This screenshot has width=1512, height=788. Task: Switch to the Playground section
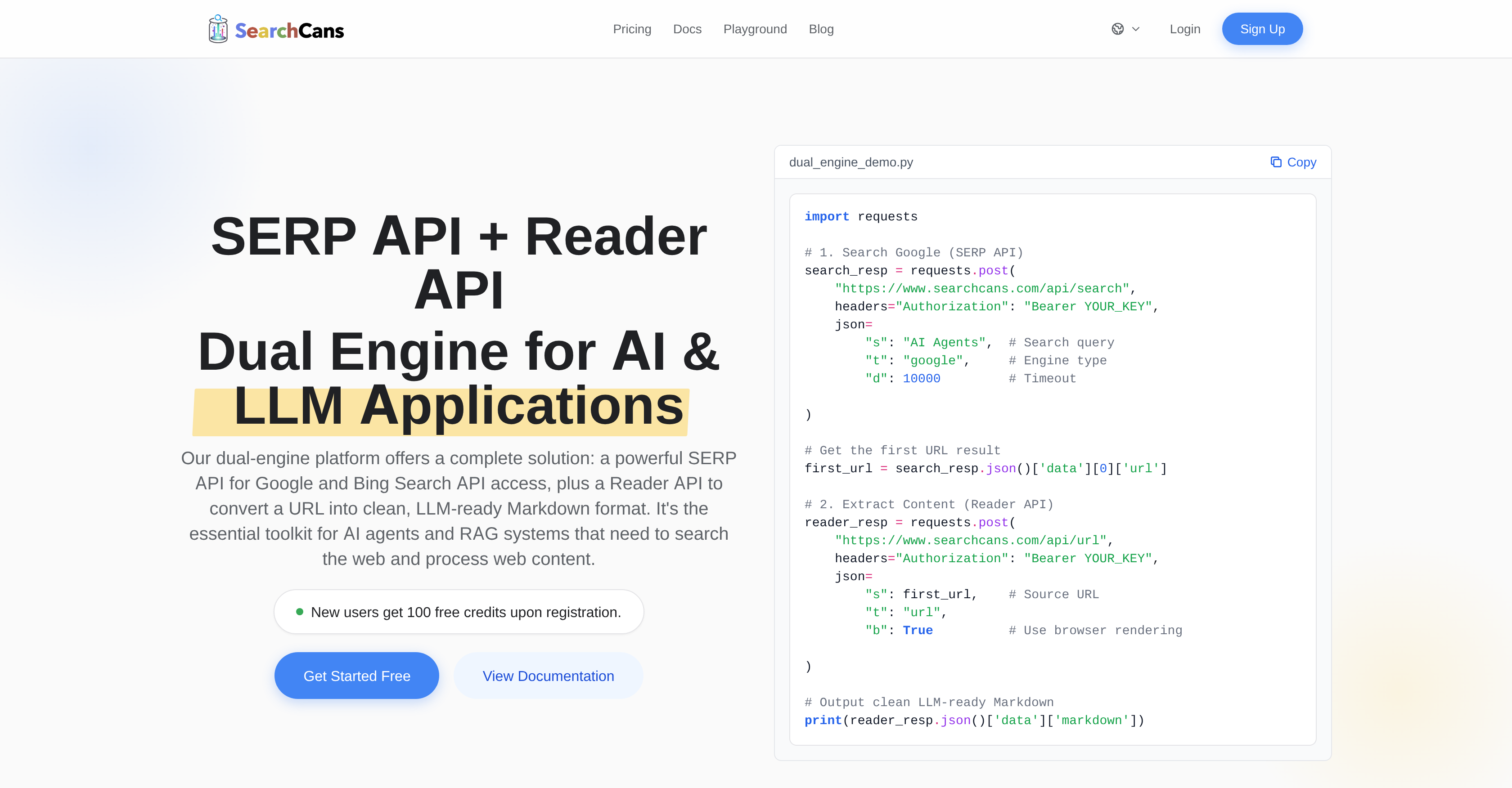pyautogui.click(x=755, y=29)
